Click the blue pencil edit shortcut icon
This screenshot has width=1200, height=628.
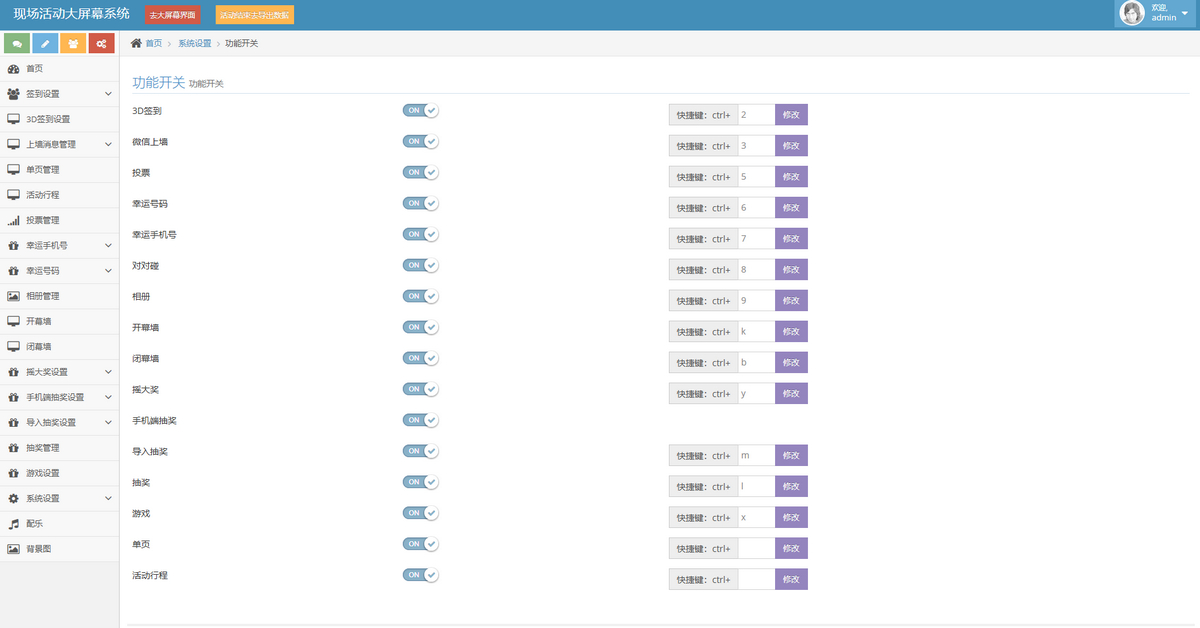[45, 44]
